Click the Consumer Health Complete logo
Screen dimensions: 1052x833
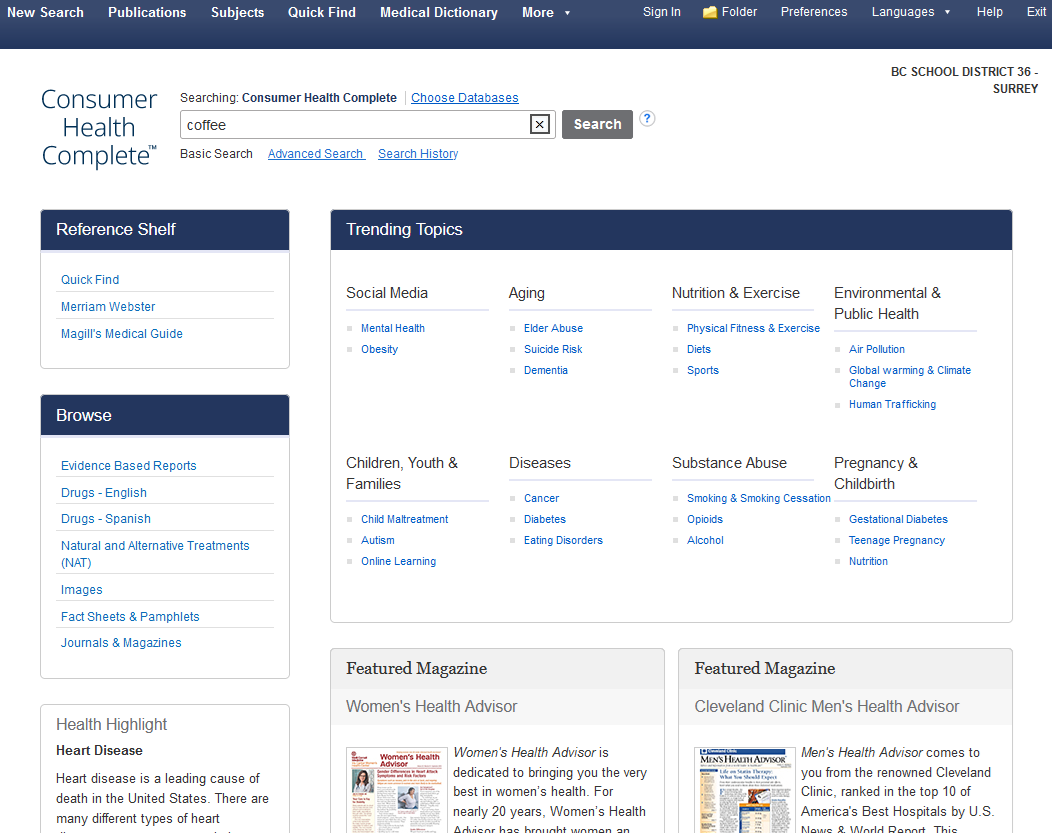pos(99,127)
